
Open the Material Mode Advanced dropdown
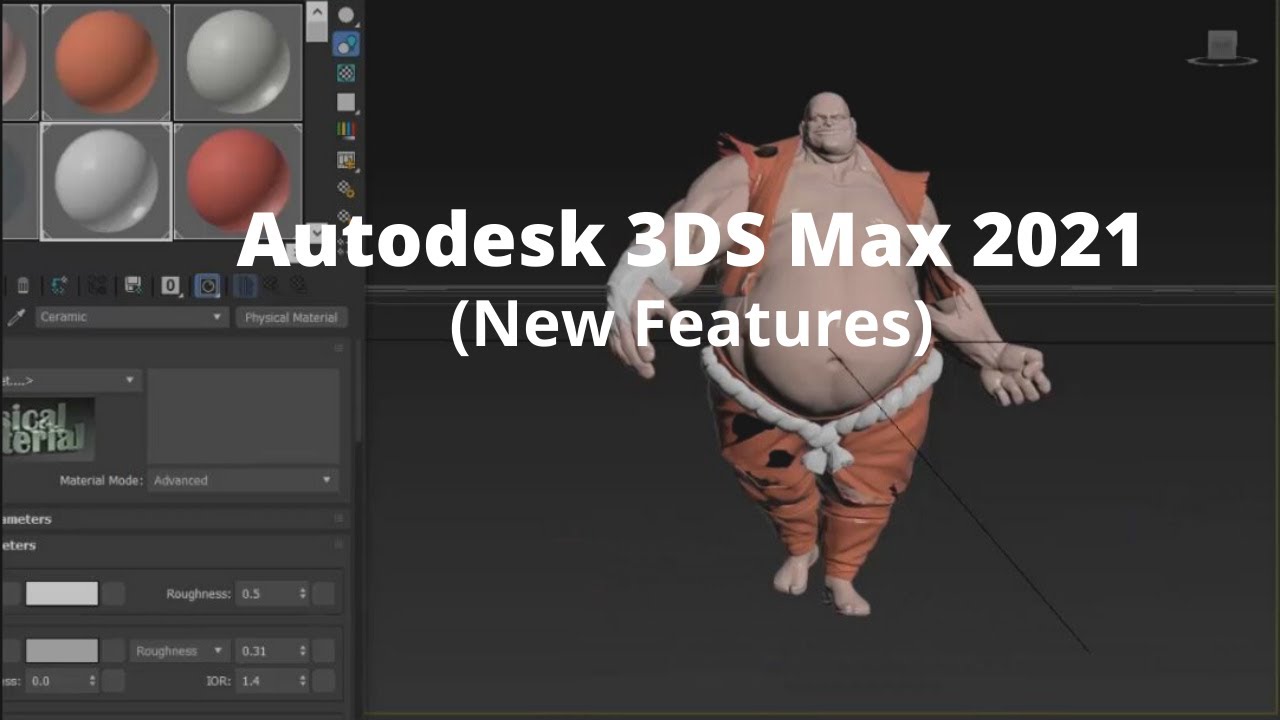(243, 480)
